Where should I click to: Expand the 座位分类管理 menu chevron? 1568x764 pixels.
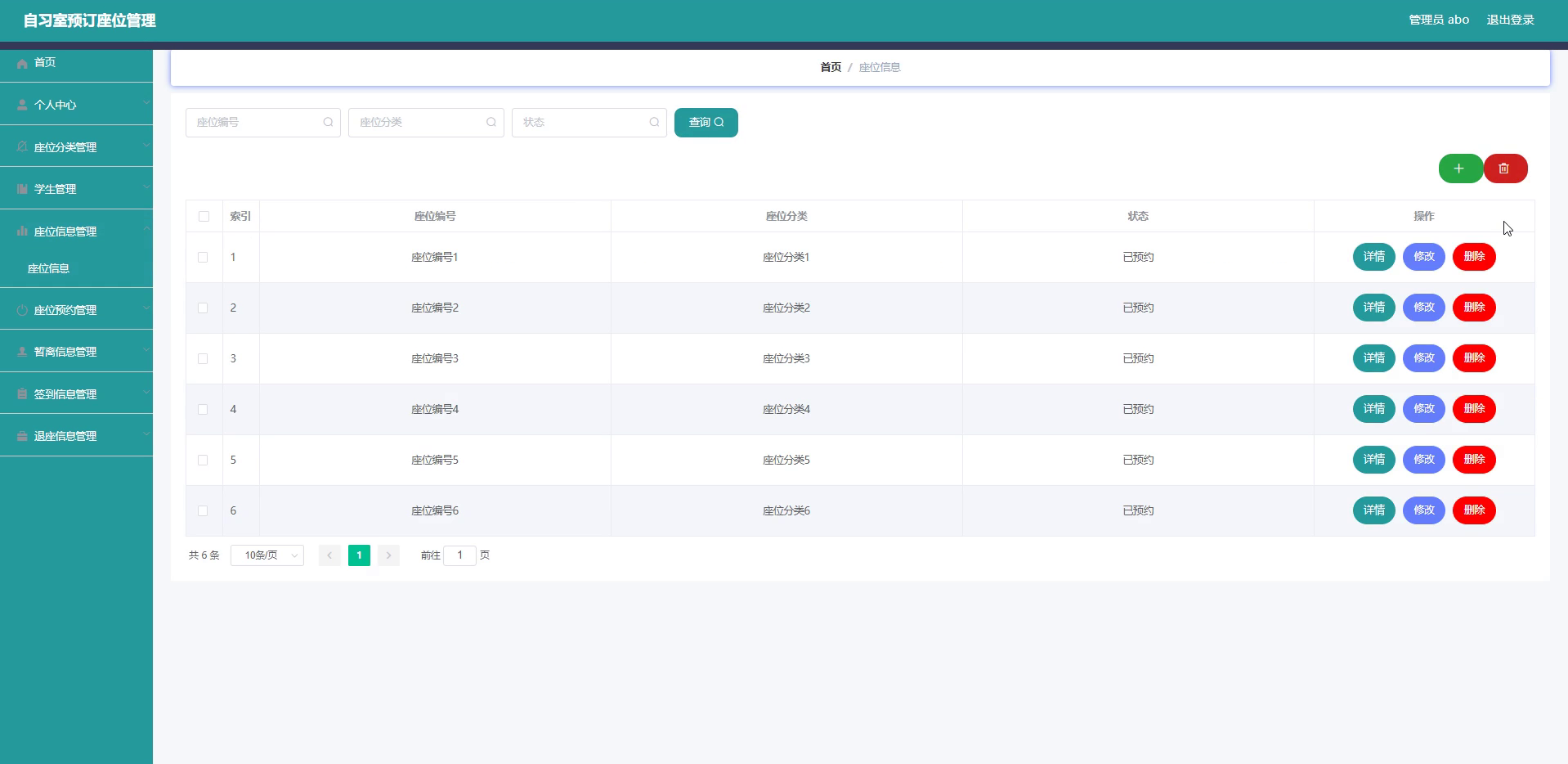tap(146, 145)
